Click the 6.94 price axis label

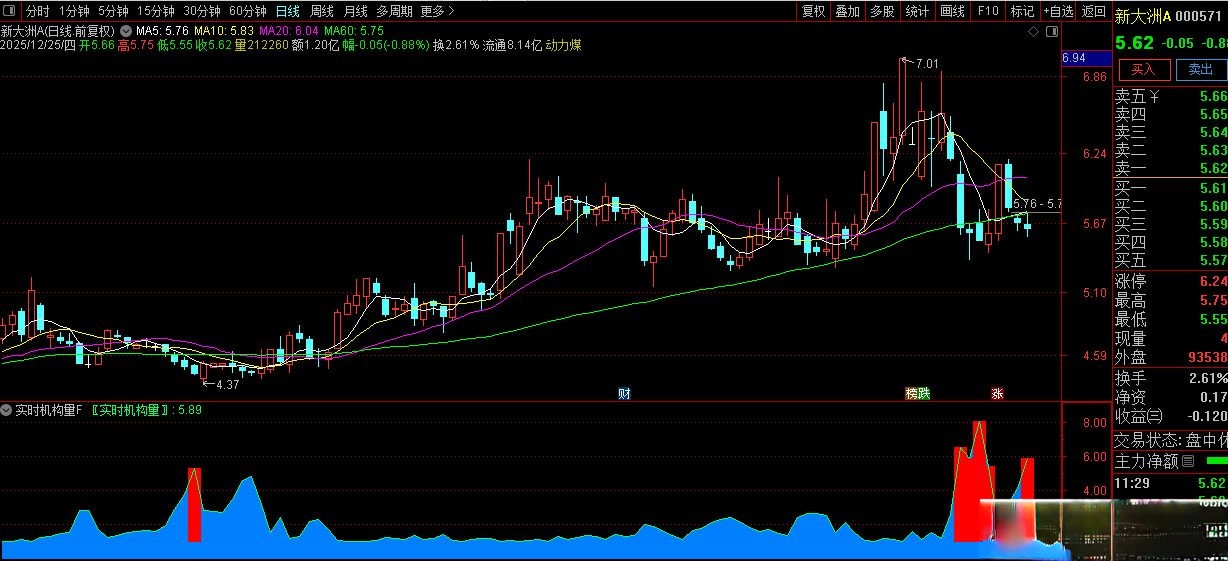point(1073,59)
